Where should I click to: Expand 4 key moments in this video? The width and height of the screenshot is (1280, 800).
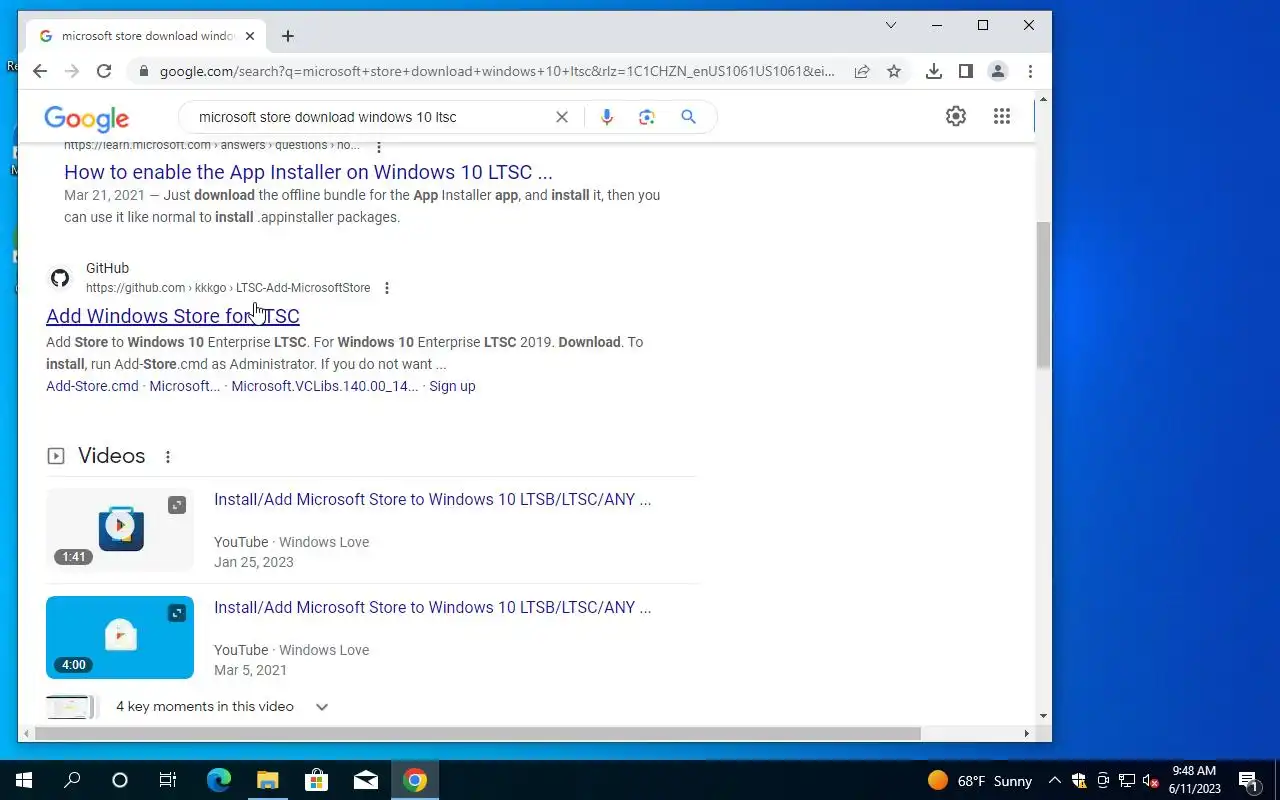[x=222, y=707]
